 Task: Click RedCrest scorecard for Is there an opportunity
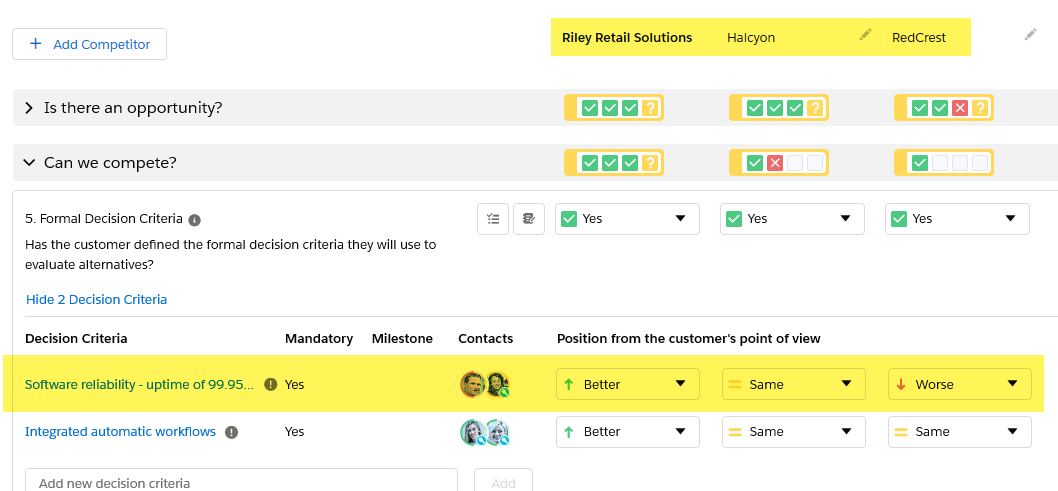point(944,108)
